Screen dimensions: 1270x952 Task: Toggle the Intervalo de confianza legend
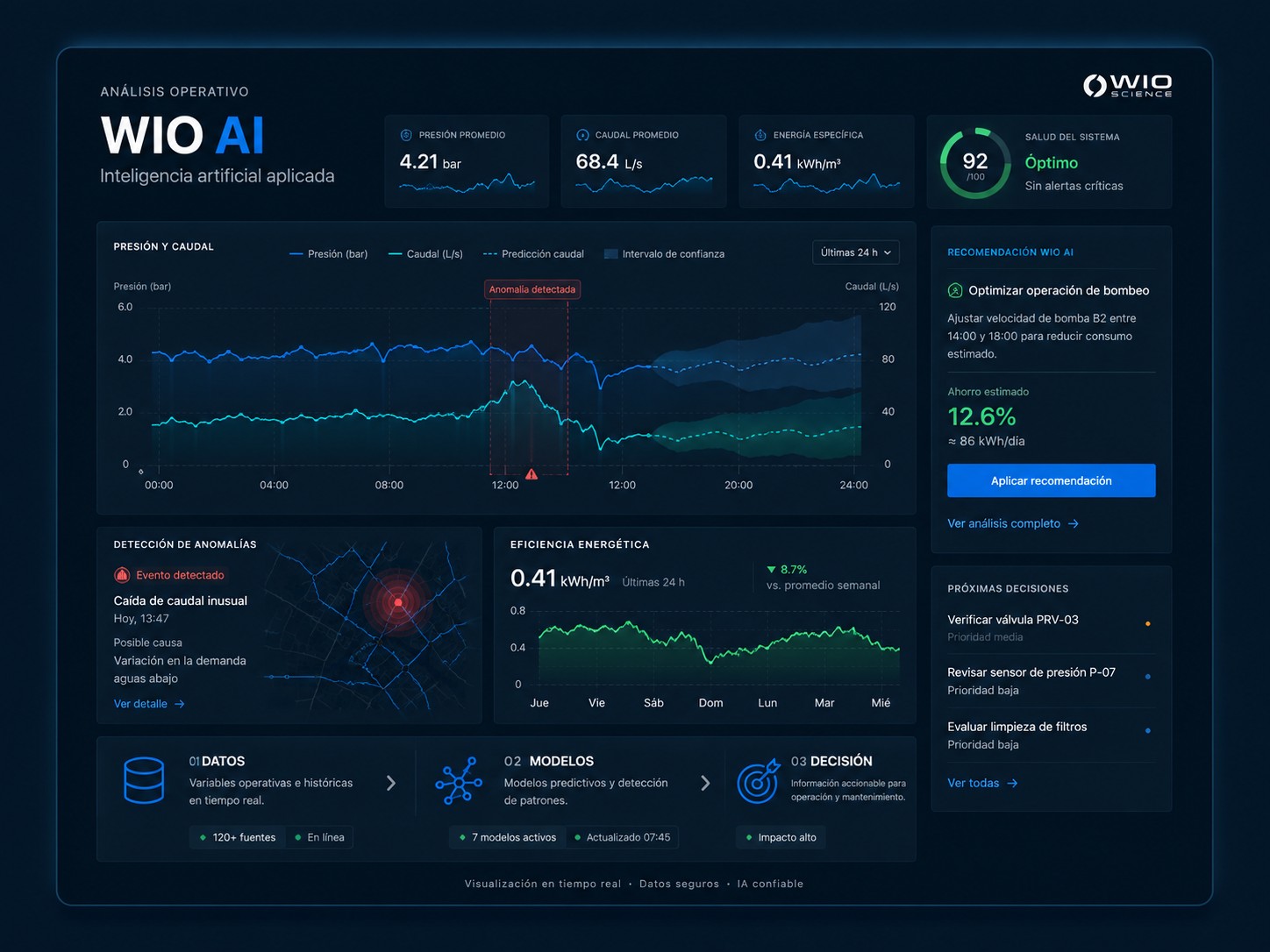click(665, 254)
